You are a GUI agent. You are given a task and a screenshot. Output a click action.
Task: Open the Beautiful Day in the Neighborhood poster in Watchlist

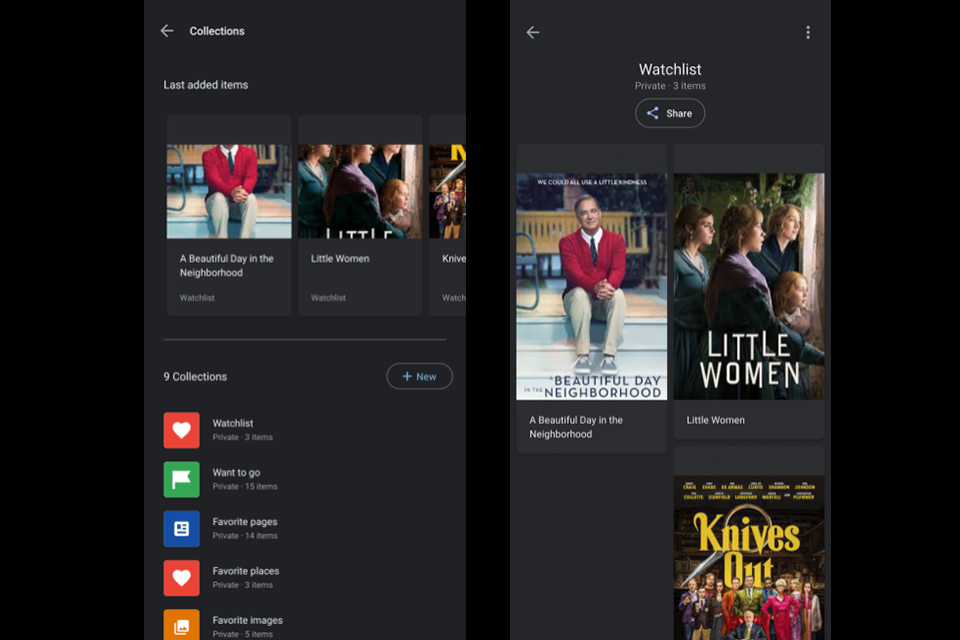pos(591,286)
